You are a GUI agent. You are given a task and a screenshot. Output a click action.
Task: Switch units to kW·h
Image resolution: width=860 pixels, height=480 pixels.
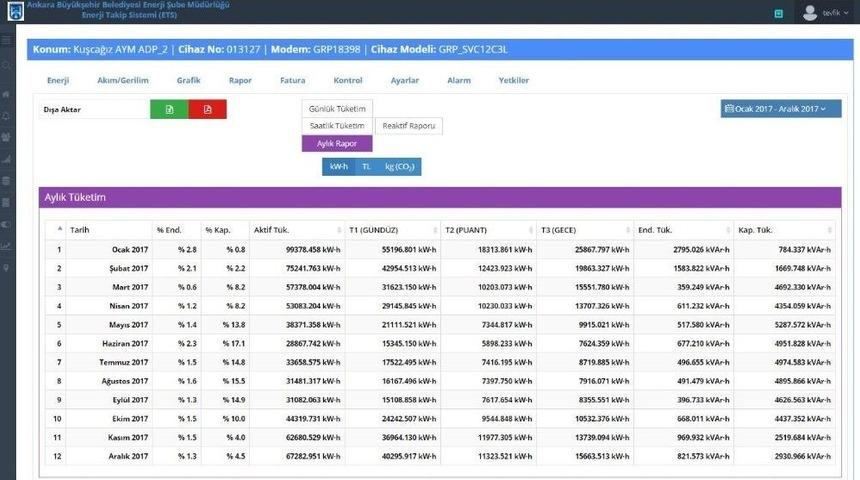(x=338, y=167)
